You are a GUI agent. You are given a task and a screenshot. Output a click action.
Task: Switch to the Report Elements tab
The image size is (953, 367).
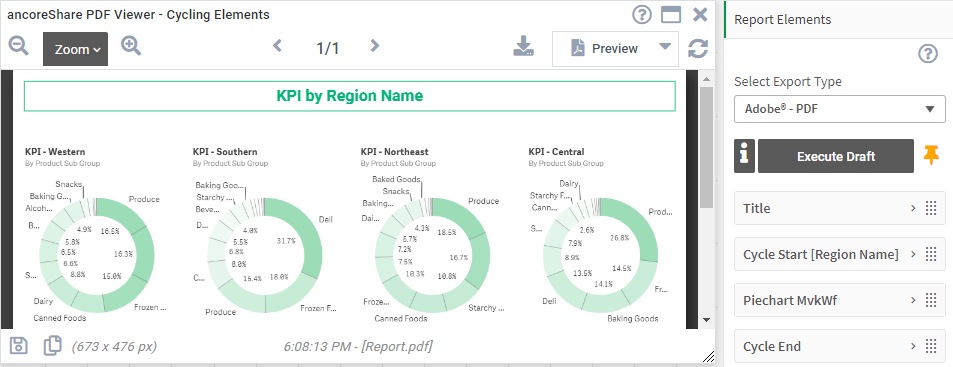(782, 19)
